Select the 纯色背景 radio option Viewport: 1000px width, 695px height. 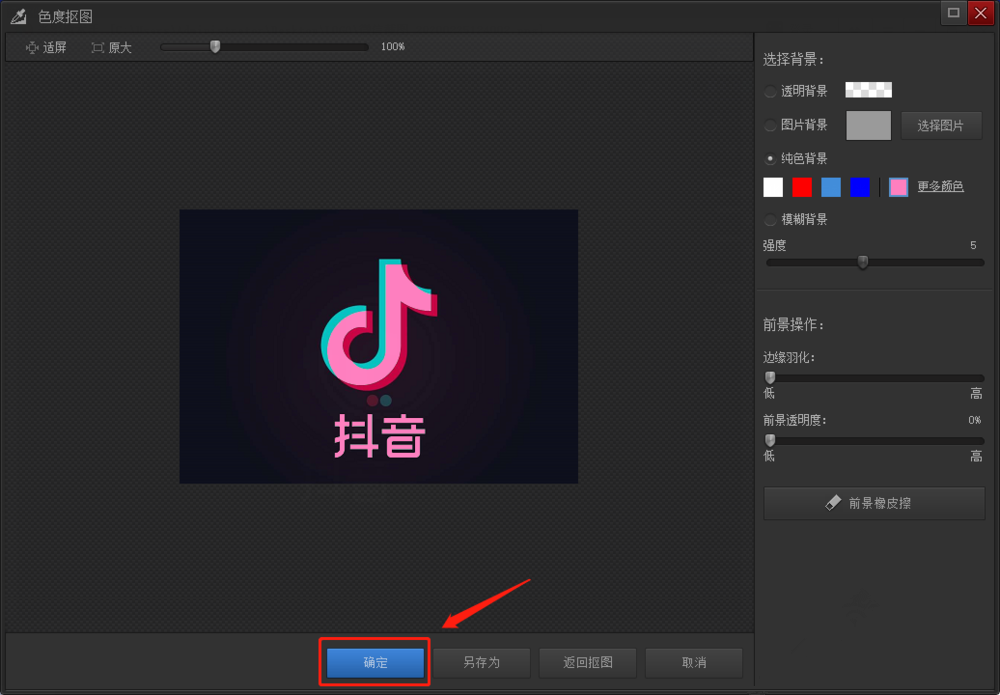(x=770, y=158)
